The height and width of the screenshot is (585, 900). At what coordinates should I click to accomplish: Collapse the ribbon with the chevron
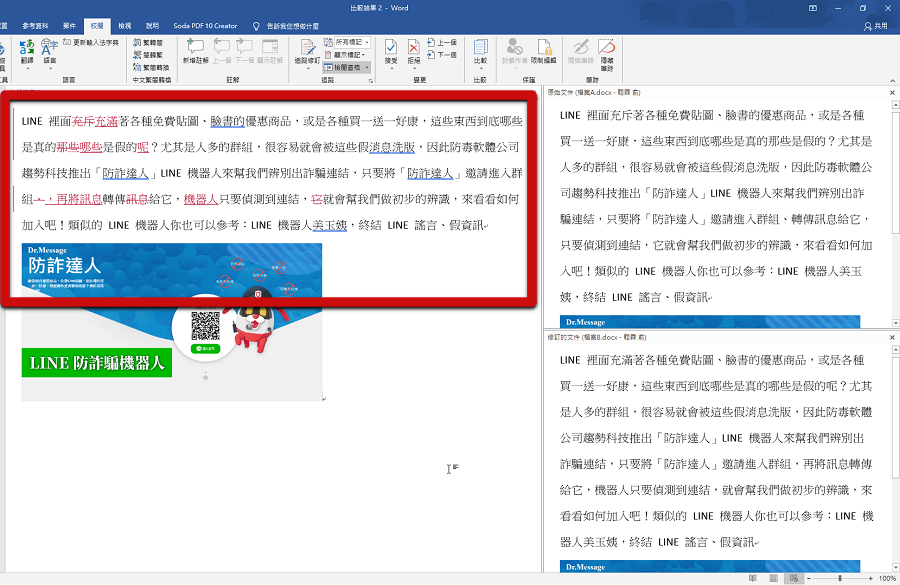click(x=892, y=81)
